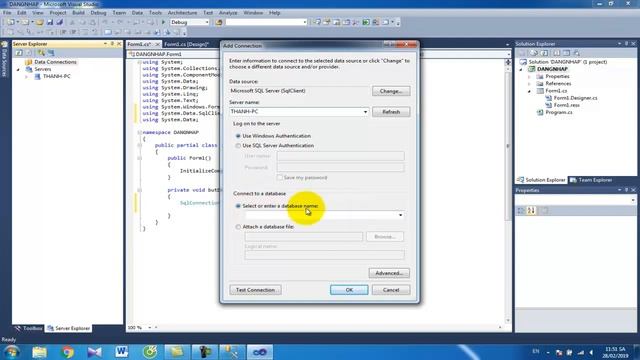
Task: Click the Save toolbar icon
Action: click(50, 22)
